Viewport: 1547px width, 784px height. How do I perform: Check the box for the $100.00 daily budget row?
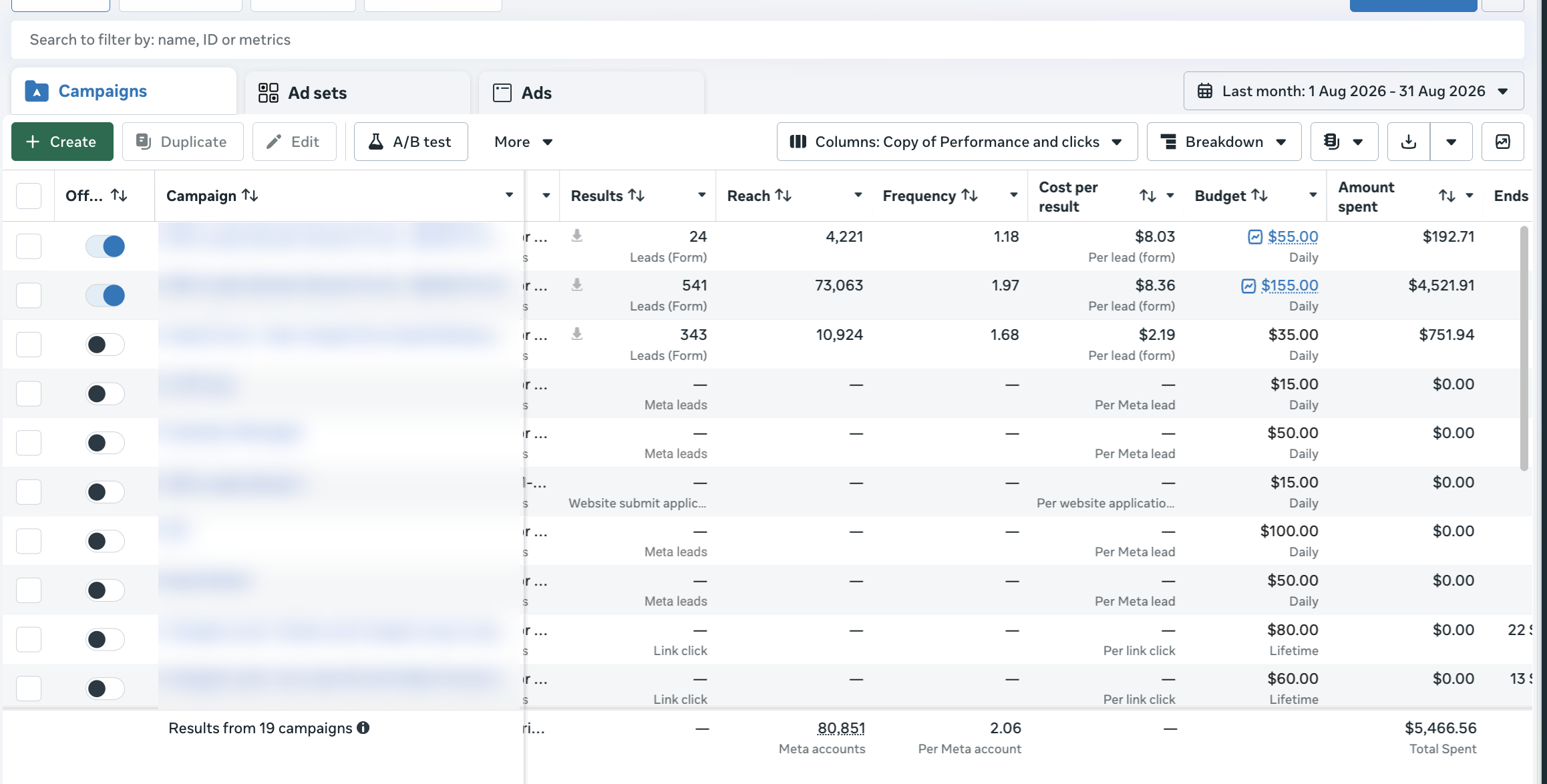(29, 541)
